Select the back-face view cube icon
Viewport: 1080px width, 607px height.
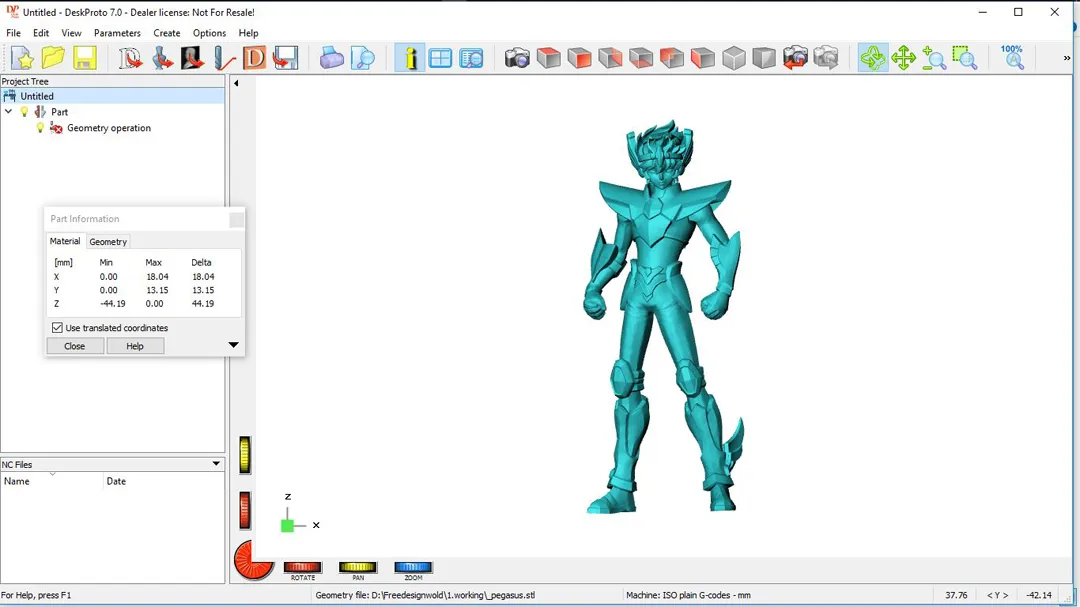(x=610, y=58)
